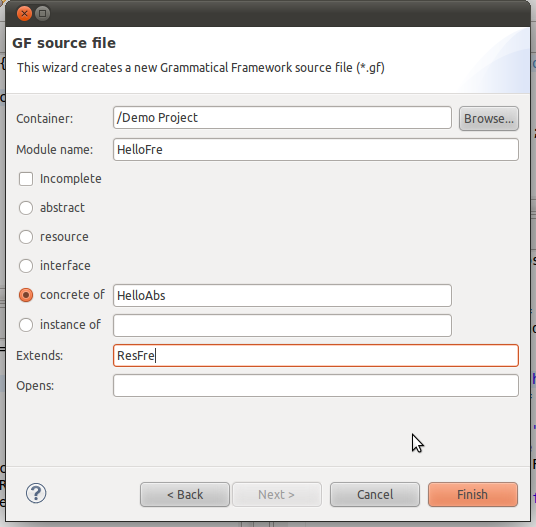Select the instance of radio button
536x527 pixels.
click(x=26, y=325)
